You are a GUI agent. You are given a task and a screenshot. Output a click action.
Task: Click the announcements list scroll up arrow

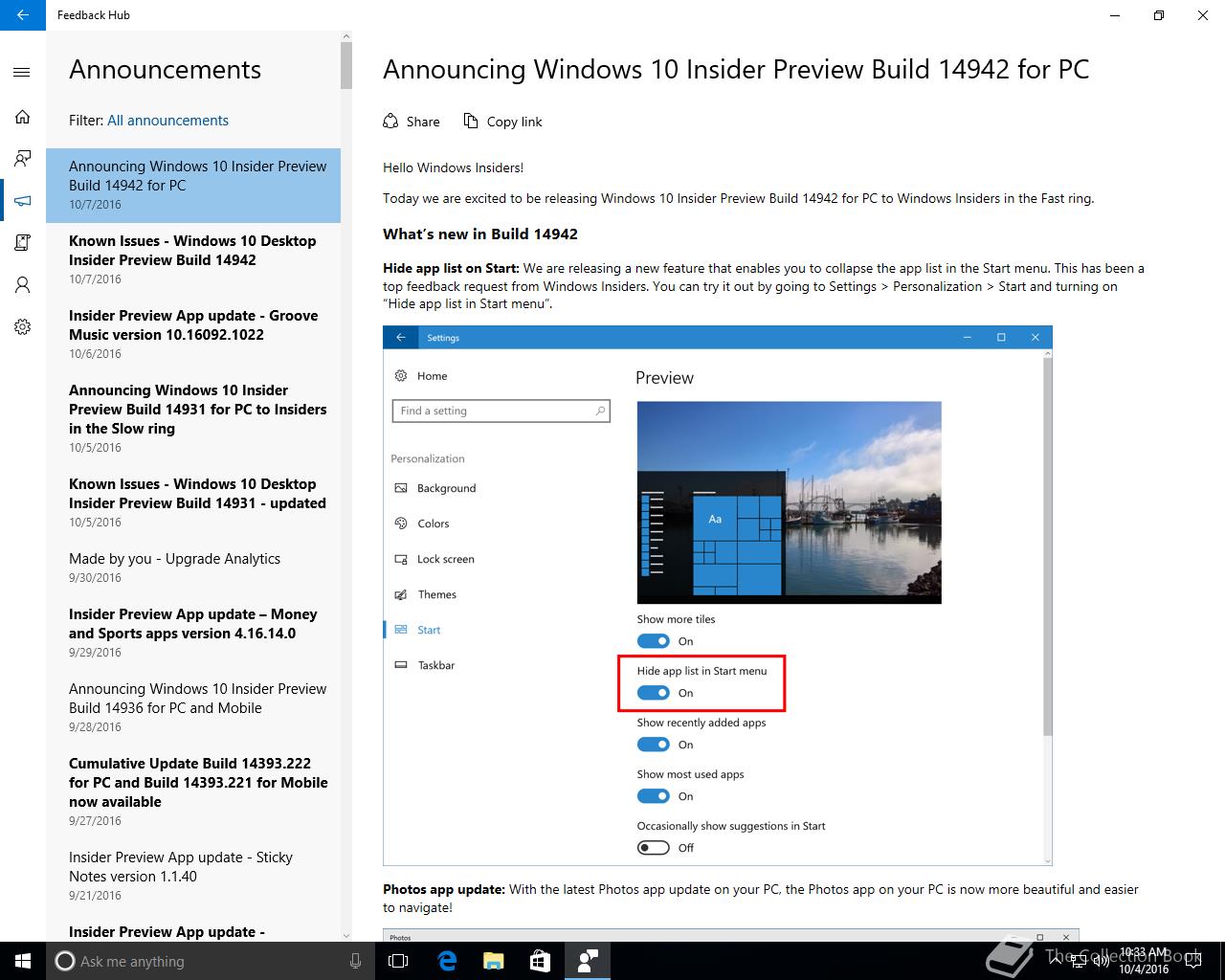346,37
